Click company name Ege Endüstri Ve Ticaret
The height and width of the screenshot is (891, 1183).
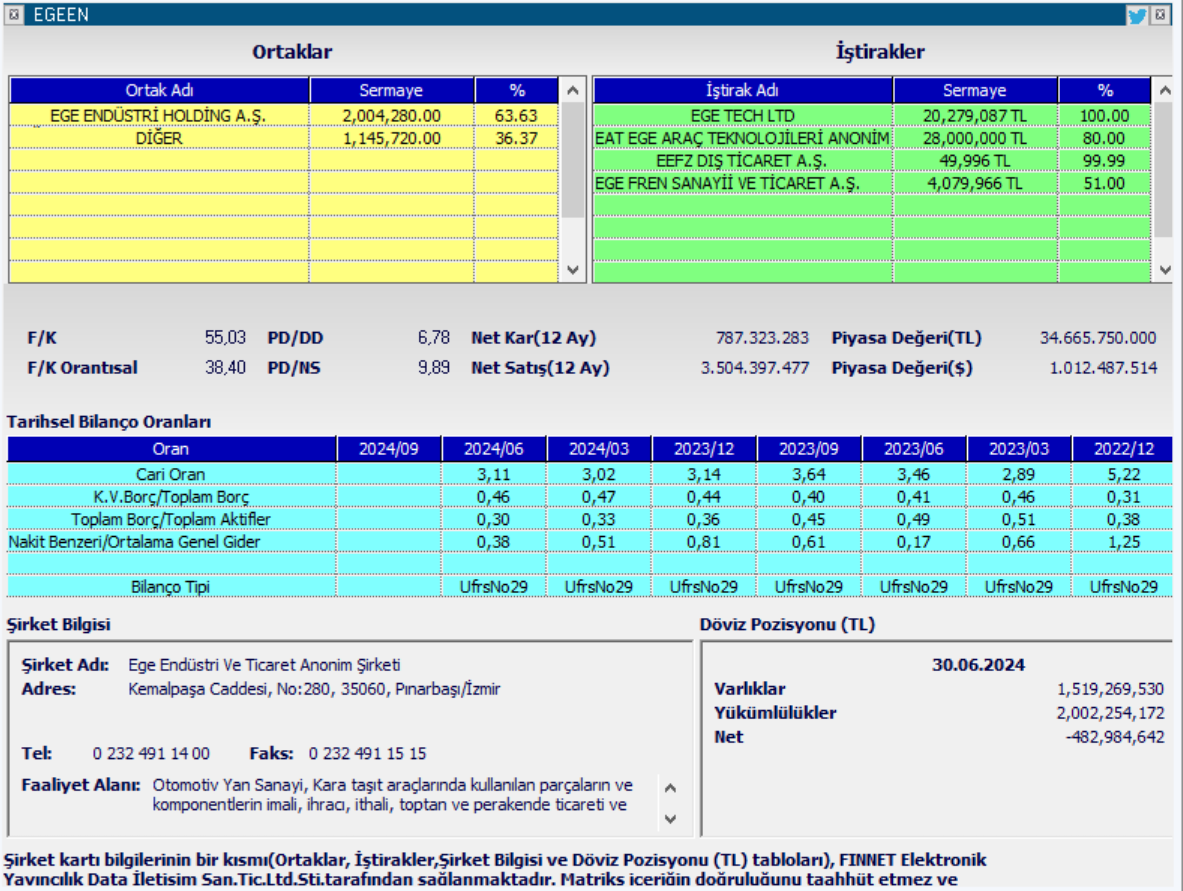click(x=264, y=665)
